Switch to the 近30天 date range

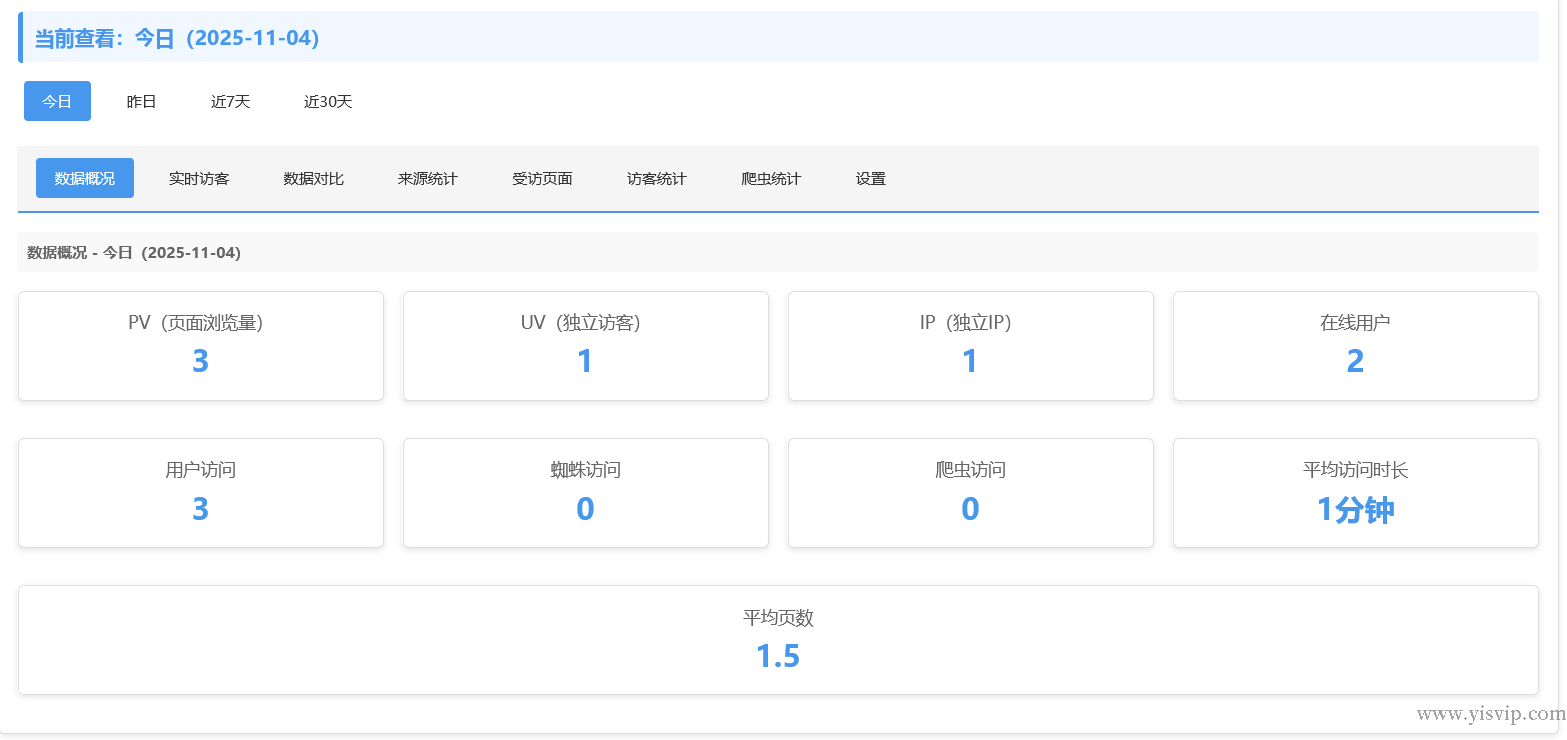(327, 101)
